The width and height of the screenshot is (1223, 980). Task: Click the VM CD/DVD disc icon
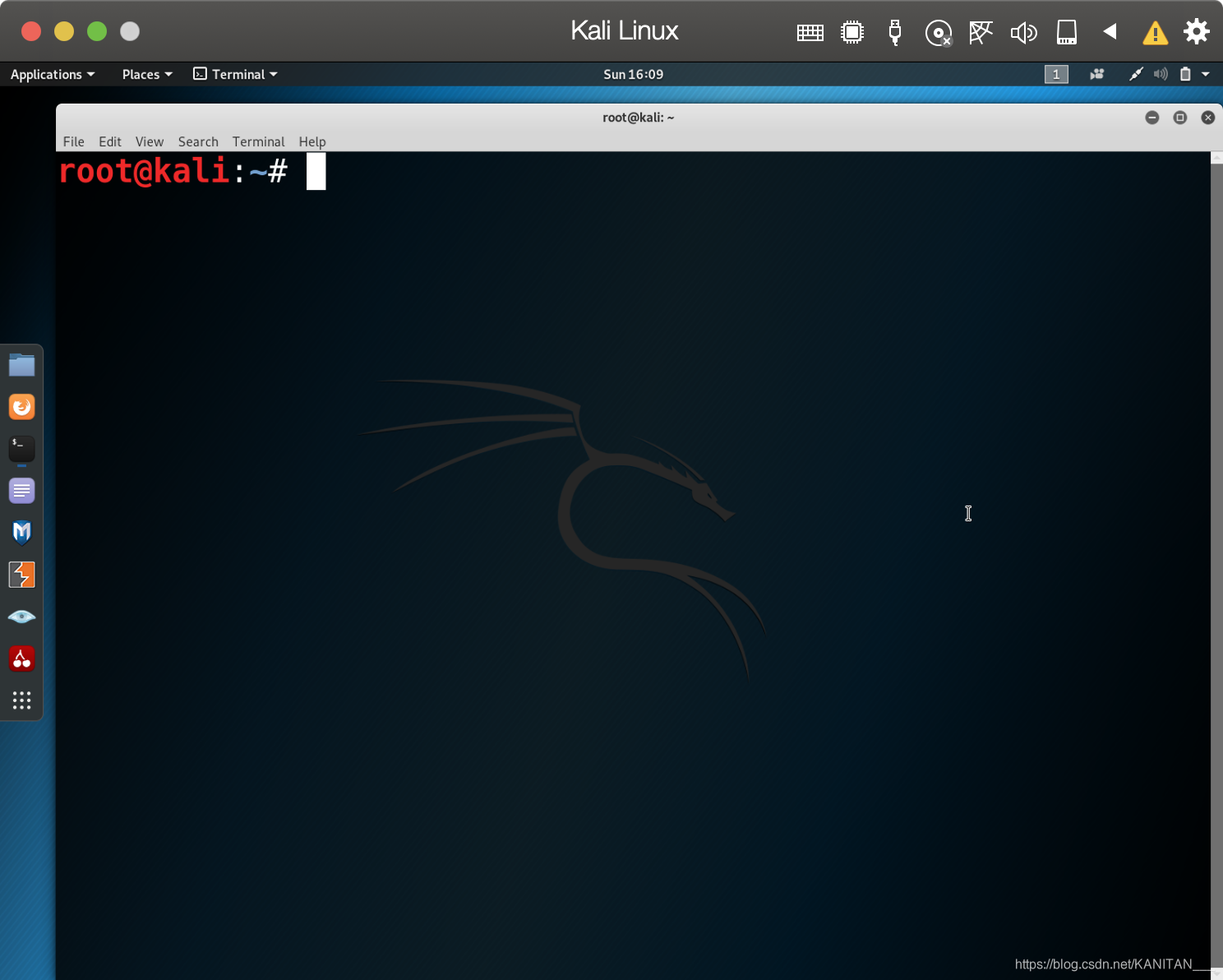pyautogui.click(x=938, y=32)
